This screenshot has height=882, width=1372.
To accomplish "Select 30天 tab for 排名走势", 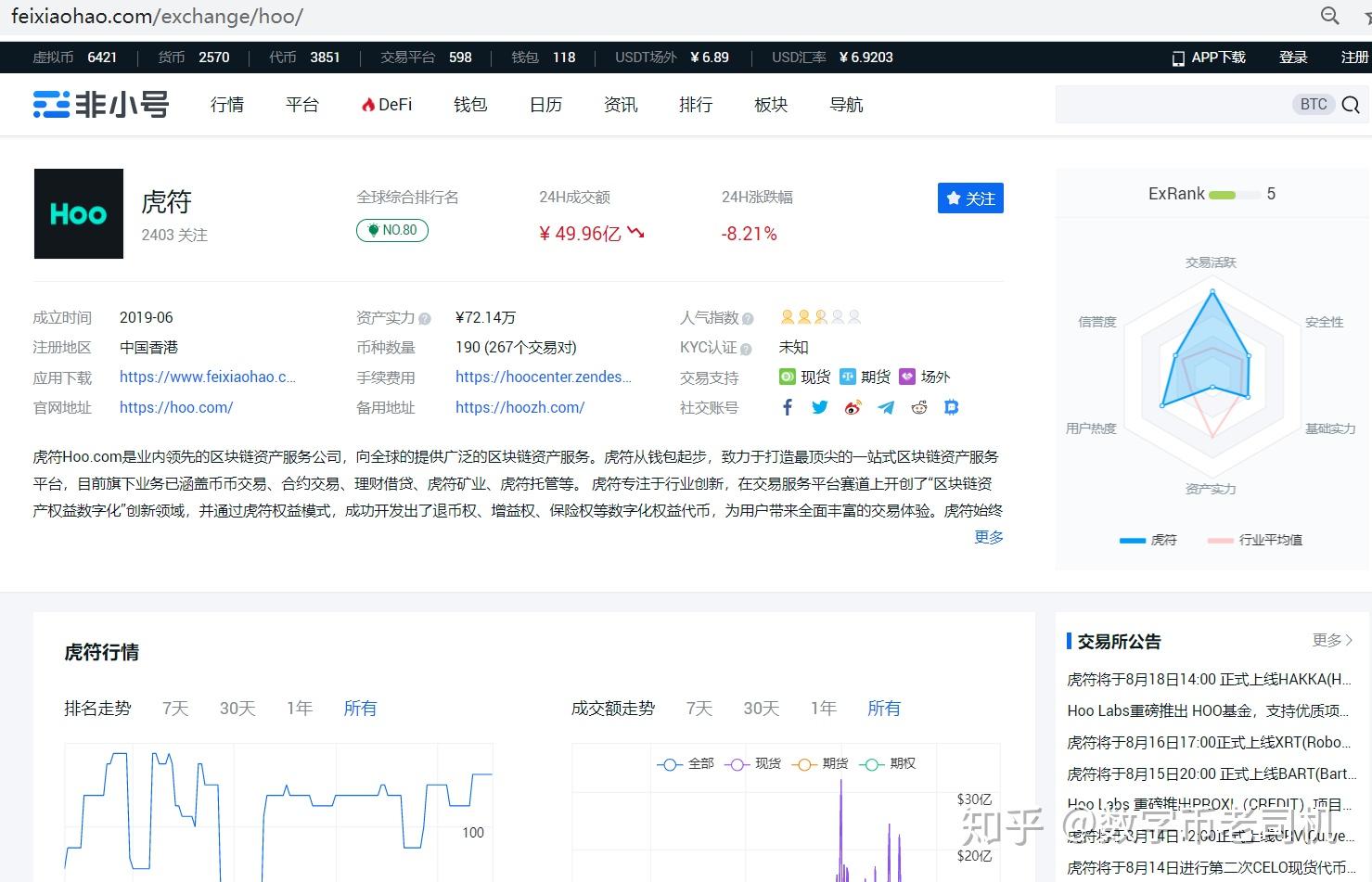I will pos(237,709).
